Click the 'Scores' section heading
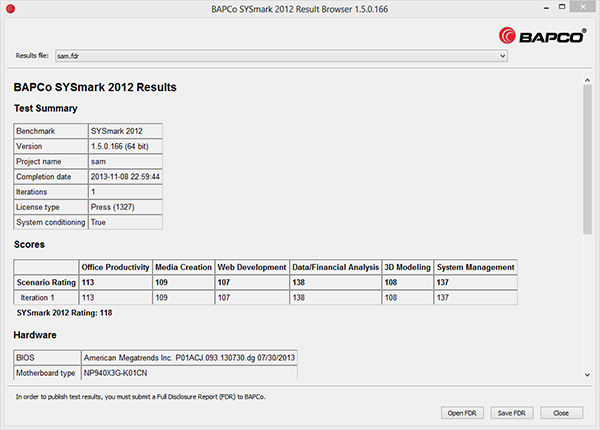The height and width of the screenshot is (430, 600). [x=29, y=244]
